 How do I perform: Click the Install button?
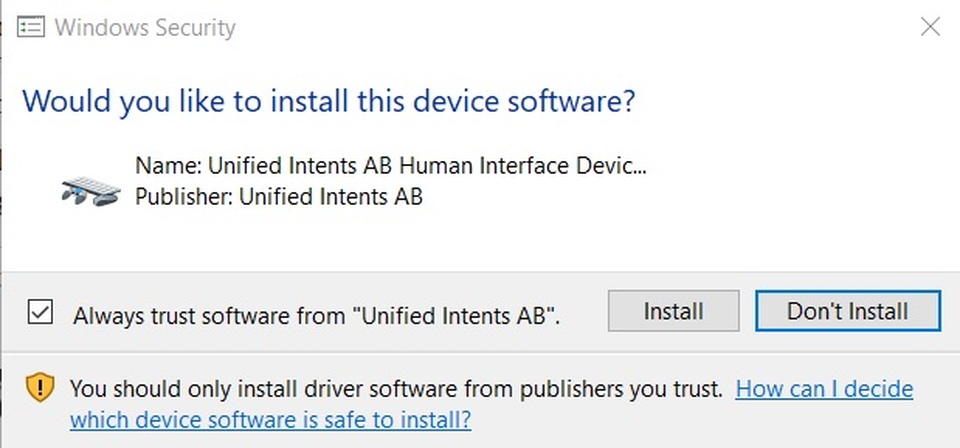[x=673, y=311]
